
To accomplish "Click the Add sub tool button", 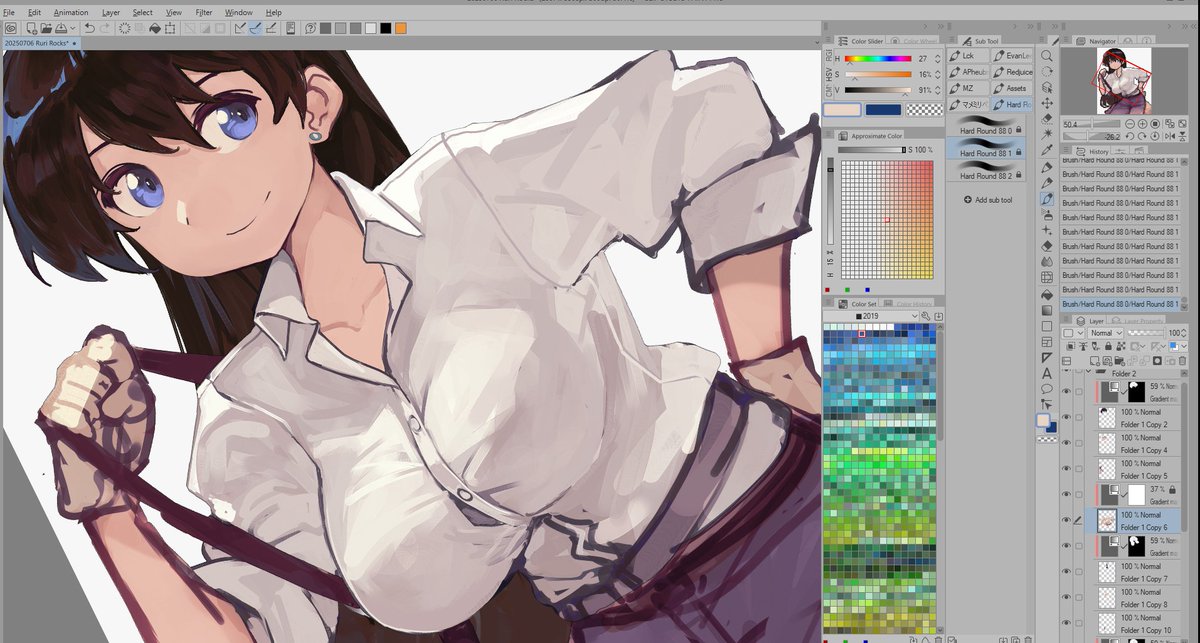I will point(988,200).
